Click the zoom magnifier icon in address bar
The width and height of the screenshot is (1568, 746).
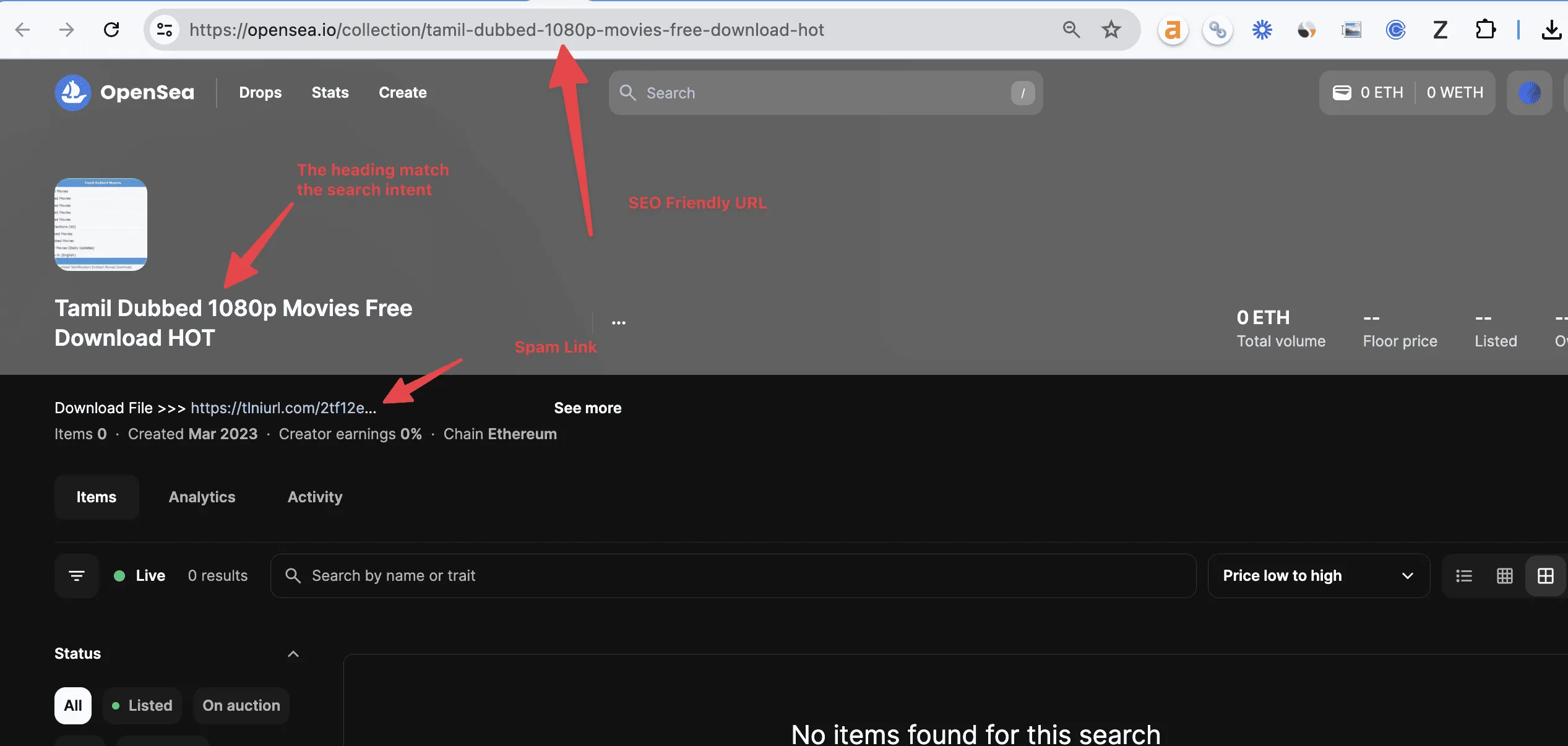click(1071, 30)
